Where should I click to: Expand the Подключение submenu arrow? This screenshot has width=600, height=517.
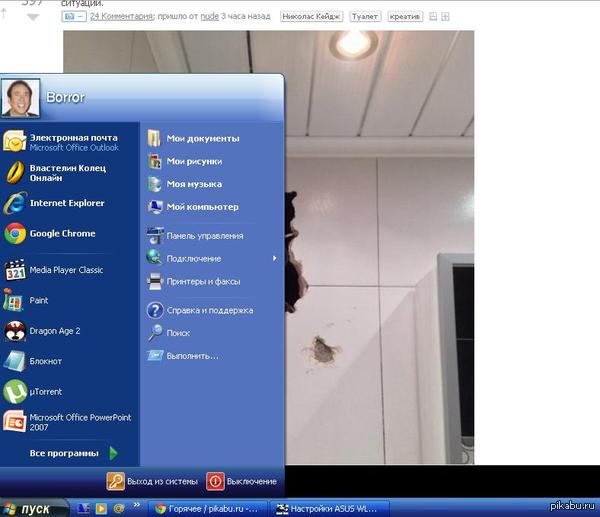pos(274,258)
